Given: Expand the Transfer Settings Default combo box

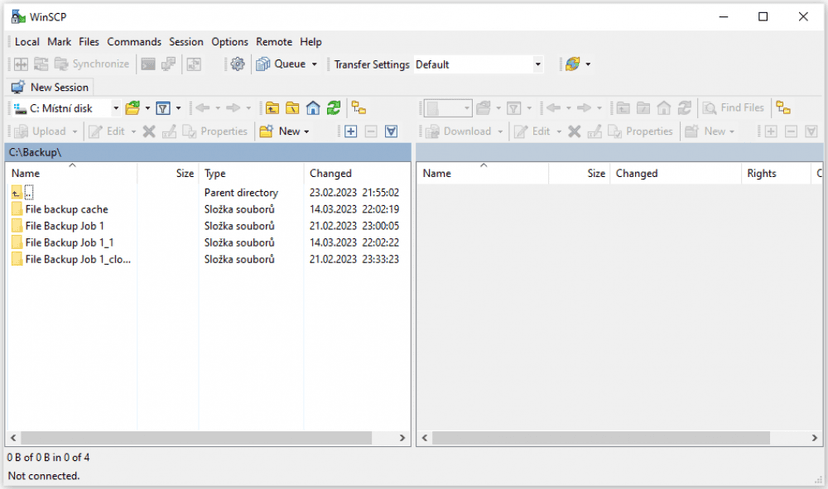Looking at the screenshot, I should click(538, 64).
